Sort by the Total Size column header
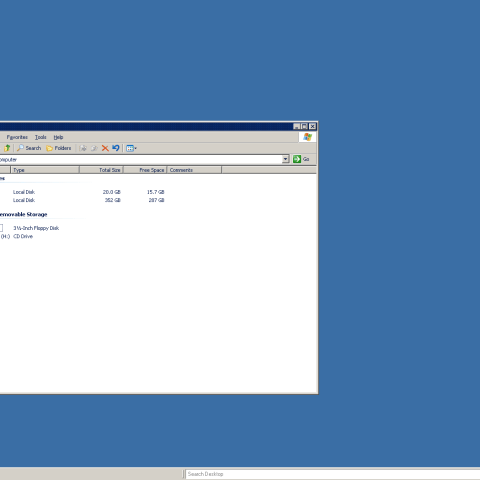Viewport: 480px width, 480px height. tap(101, 170)
